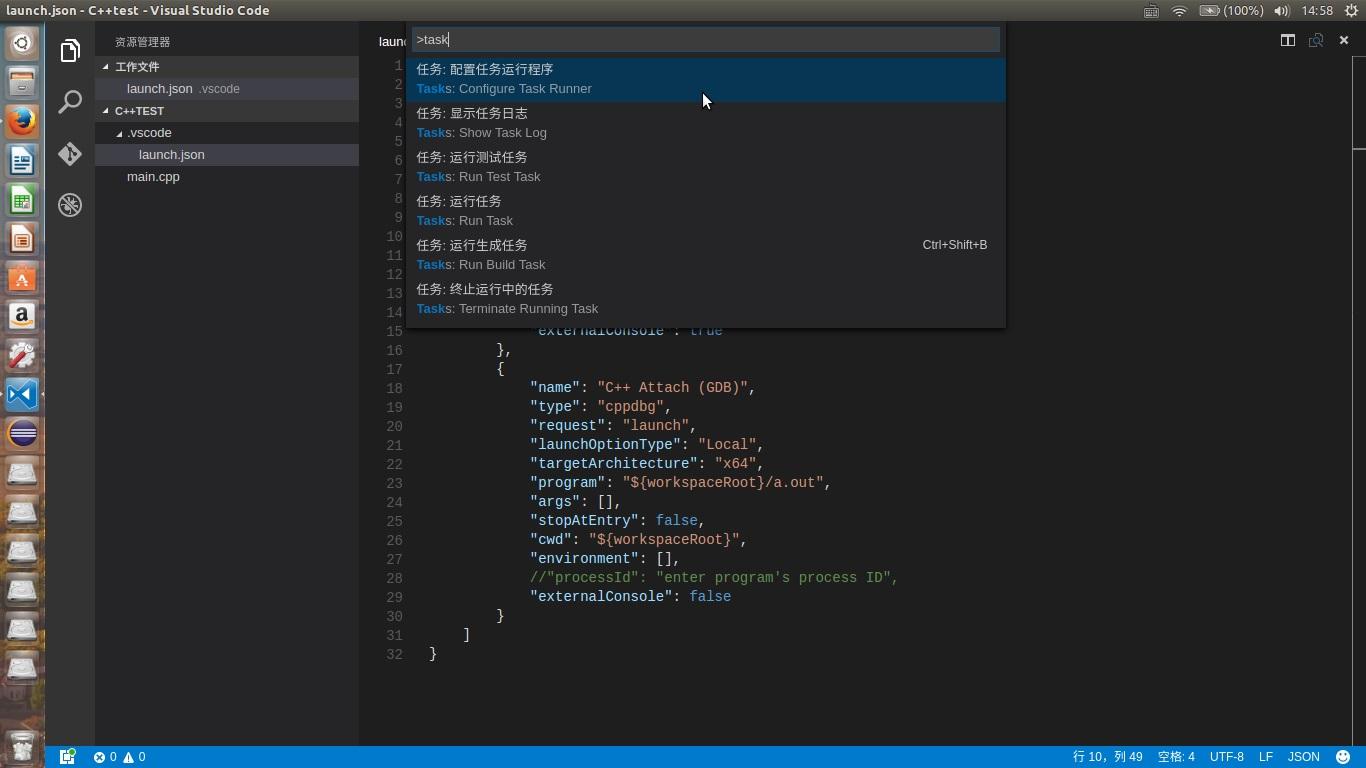
Task: Open the Git source control view
Action: (70, 154)
